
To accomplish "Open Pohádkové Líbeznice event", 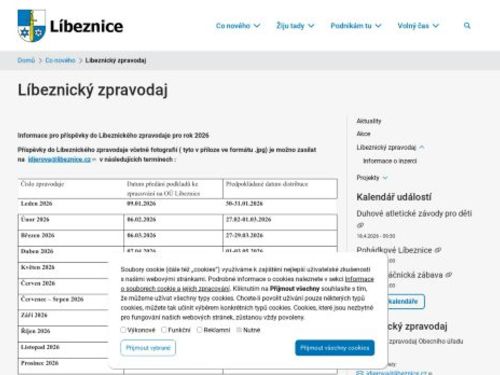I will [394, 250].
